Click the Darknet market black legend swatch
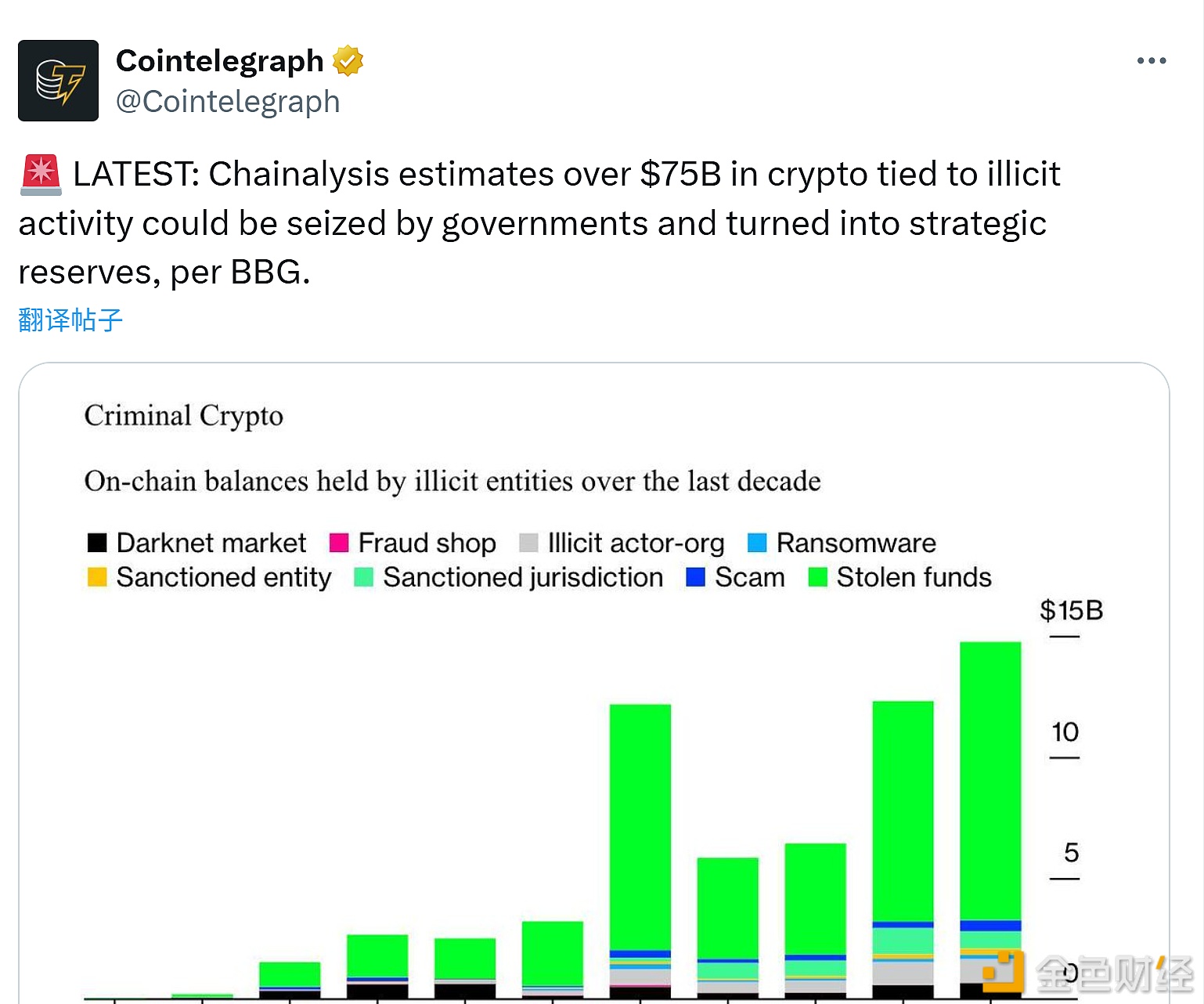1204x1004 pixels. (x=97, y=543)
